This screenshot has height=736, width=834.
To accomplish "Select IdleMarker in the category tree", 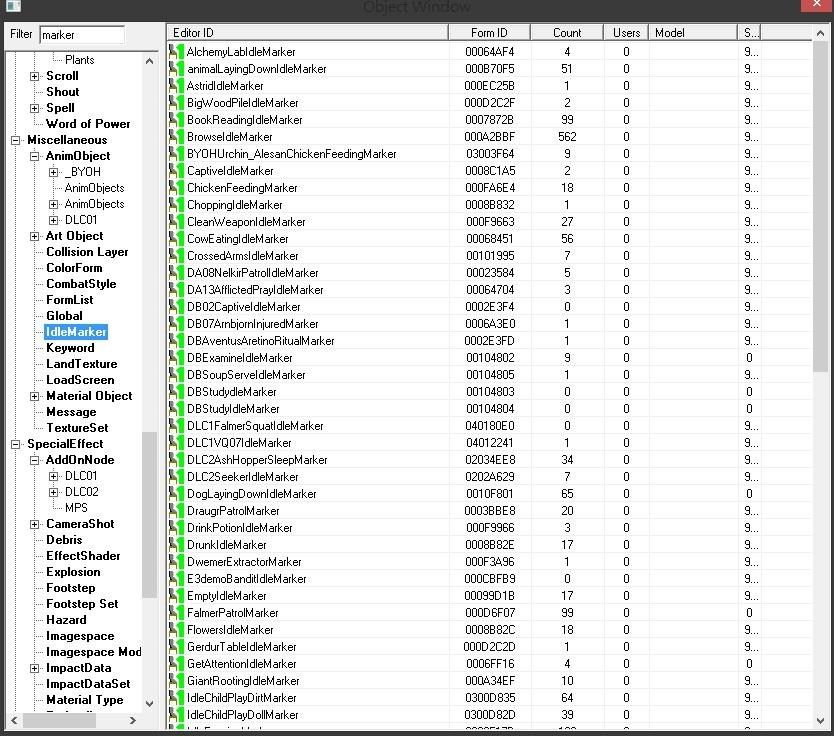I will point(76,332).
